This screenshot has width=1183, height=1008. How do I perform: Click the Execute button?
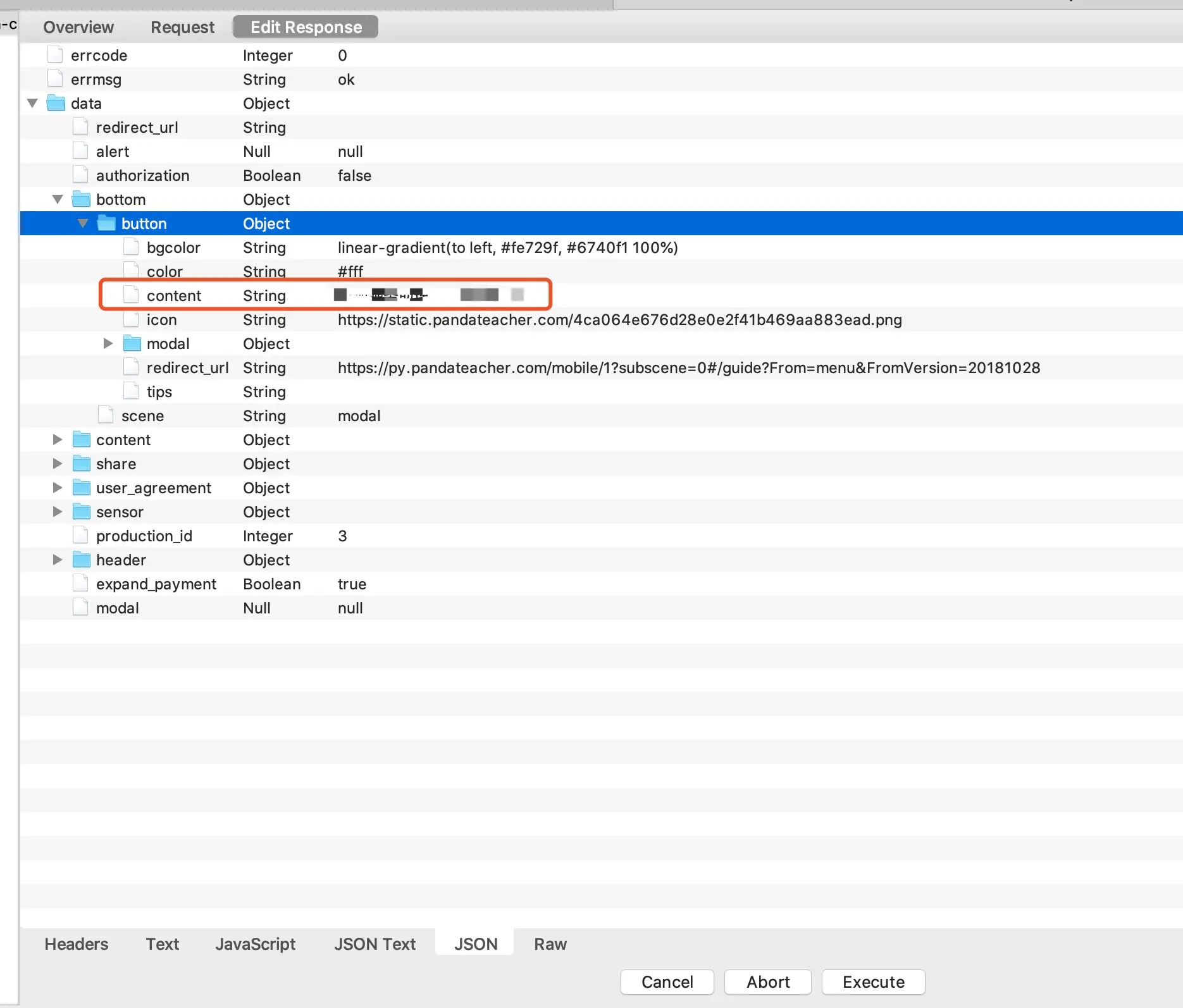(x=874, y=982)
